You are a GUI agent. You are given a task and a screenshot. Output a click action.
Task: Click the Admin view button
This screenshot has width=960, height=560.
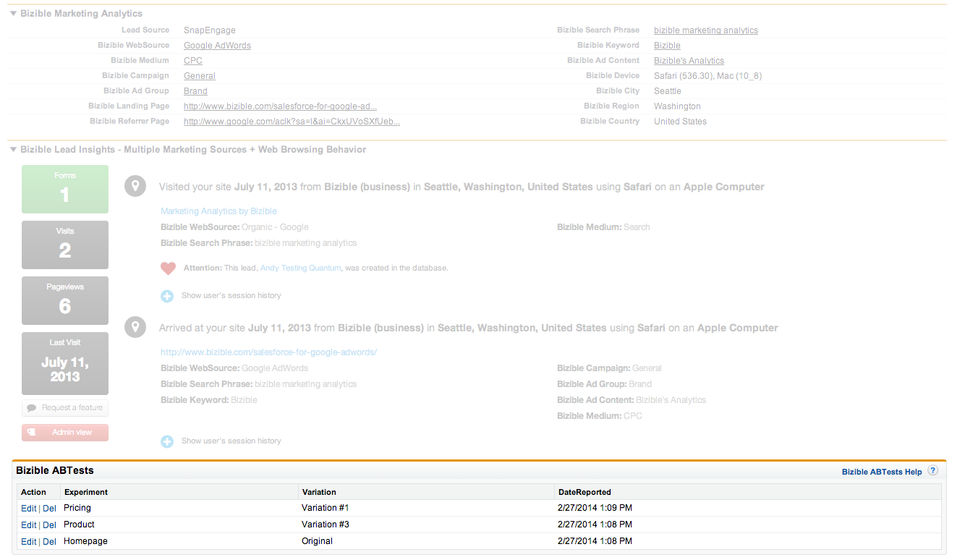click(x=65, y=432)
